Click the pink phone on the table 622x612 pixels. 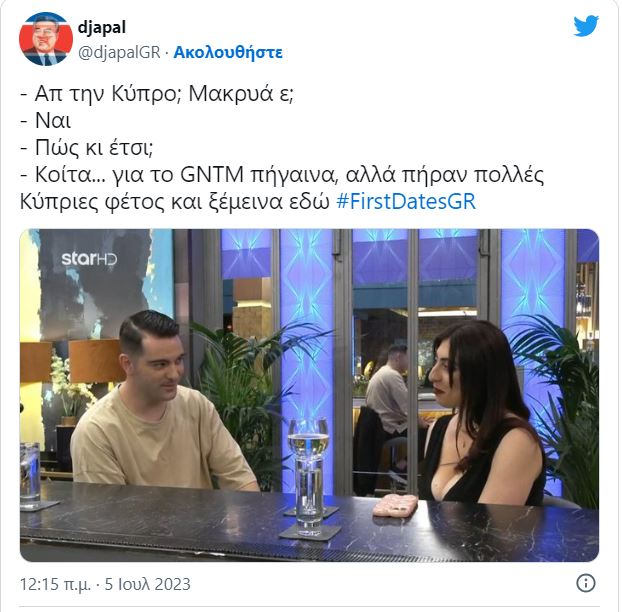(x=395, y=506)
